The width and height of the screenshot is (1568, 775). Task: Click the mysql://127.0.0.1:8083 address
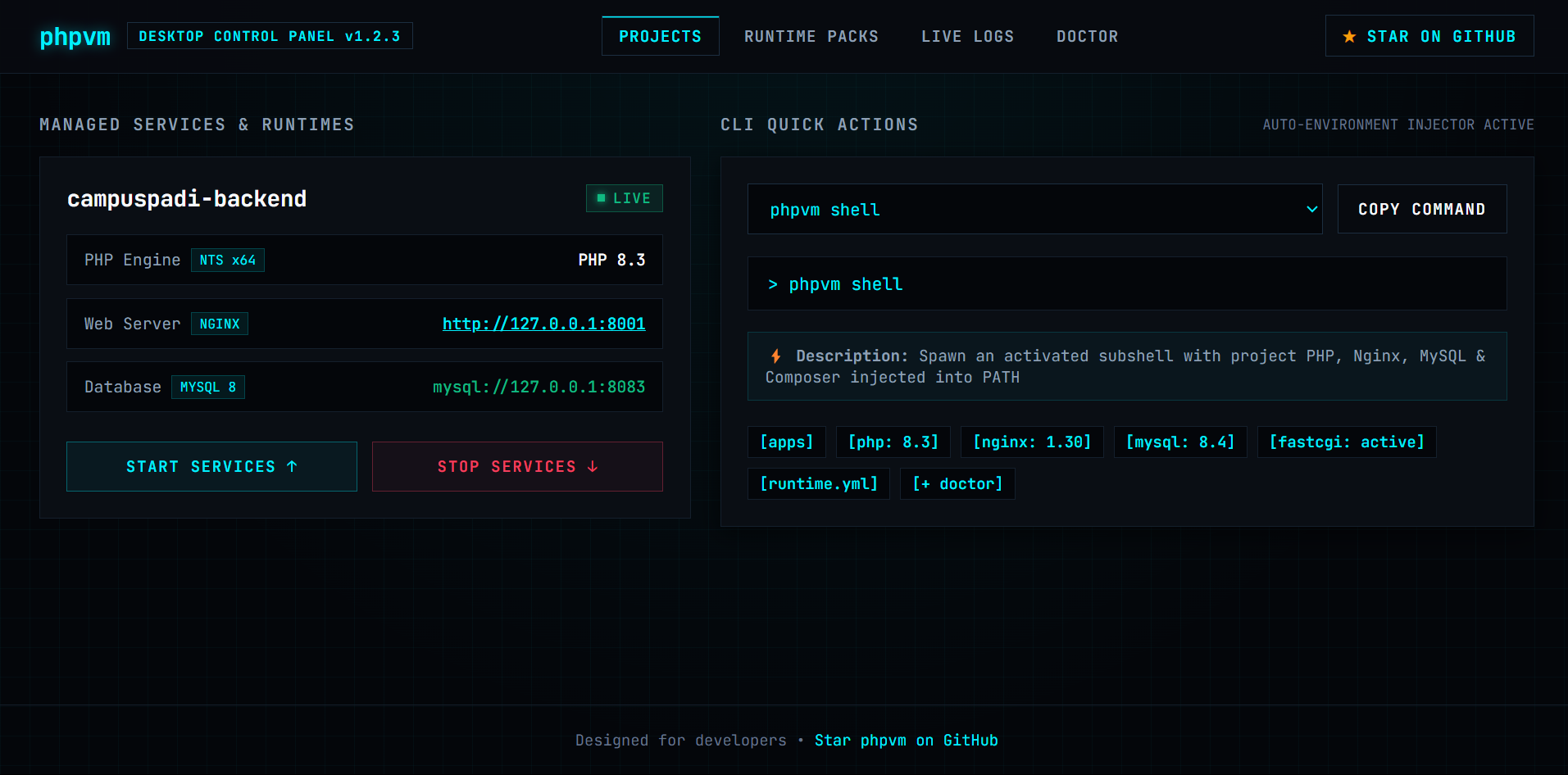539,387
